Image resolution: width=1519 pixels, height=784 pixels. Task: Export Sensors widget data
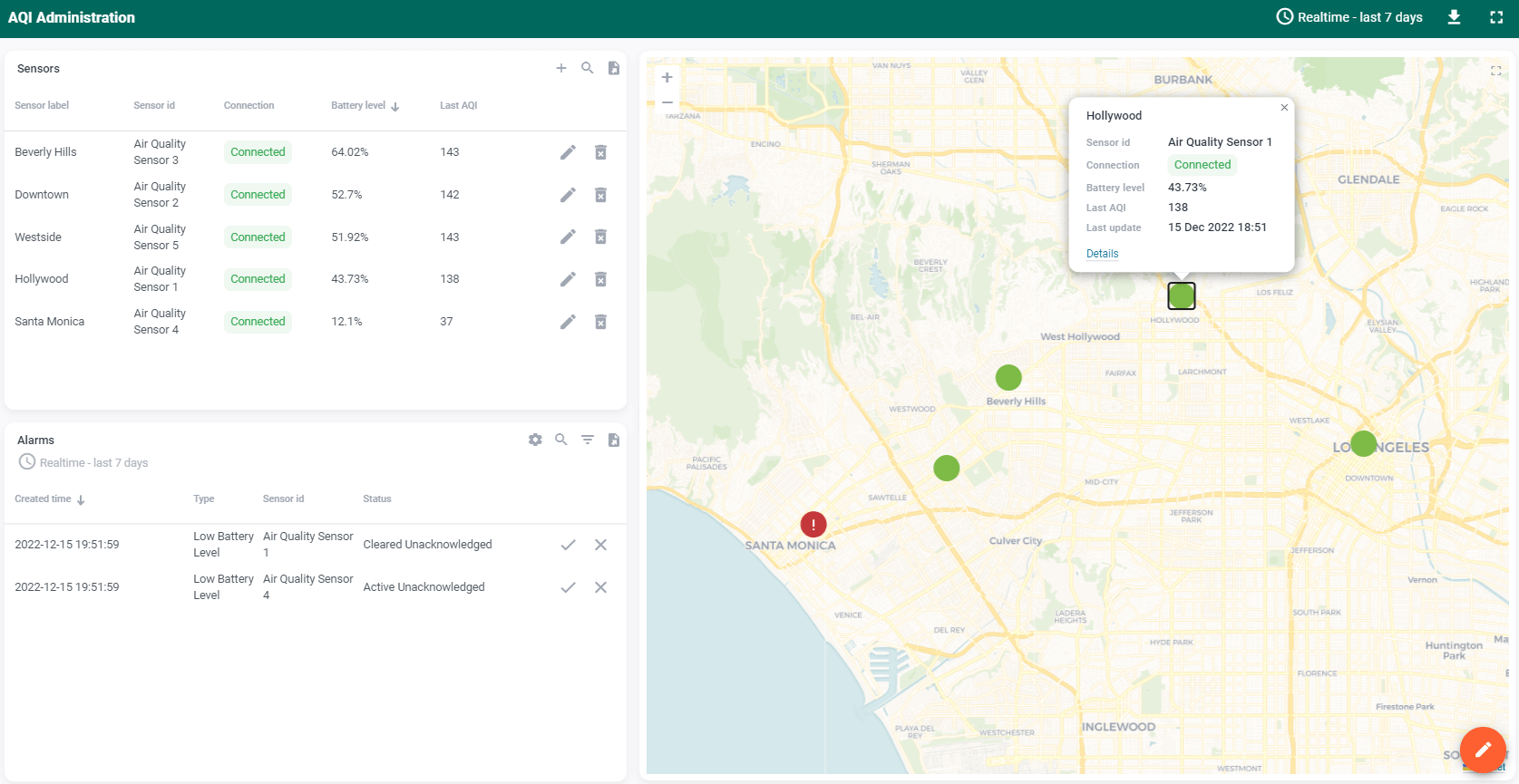(614, 68)
